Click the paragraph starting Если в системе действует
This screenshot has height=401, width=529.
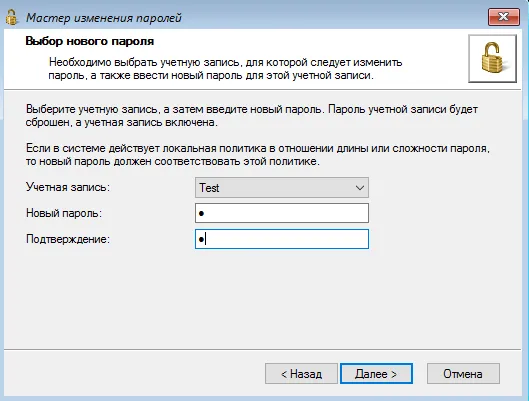pos(258,155)
